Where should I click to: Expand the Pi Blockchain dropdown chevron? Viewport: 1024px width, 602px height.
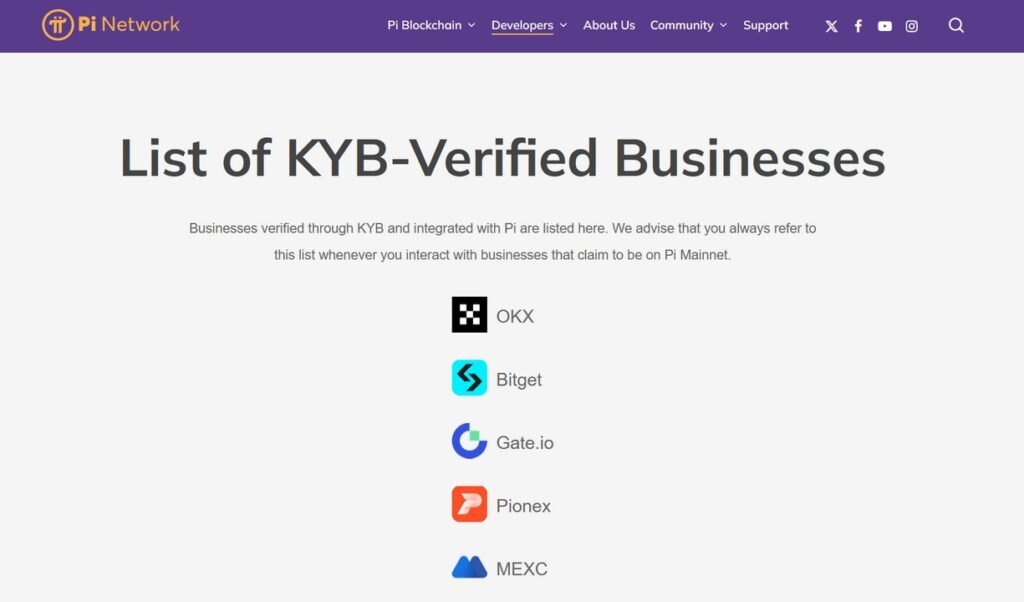point(472,25)
